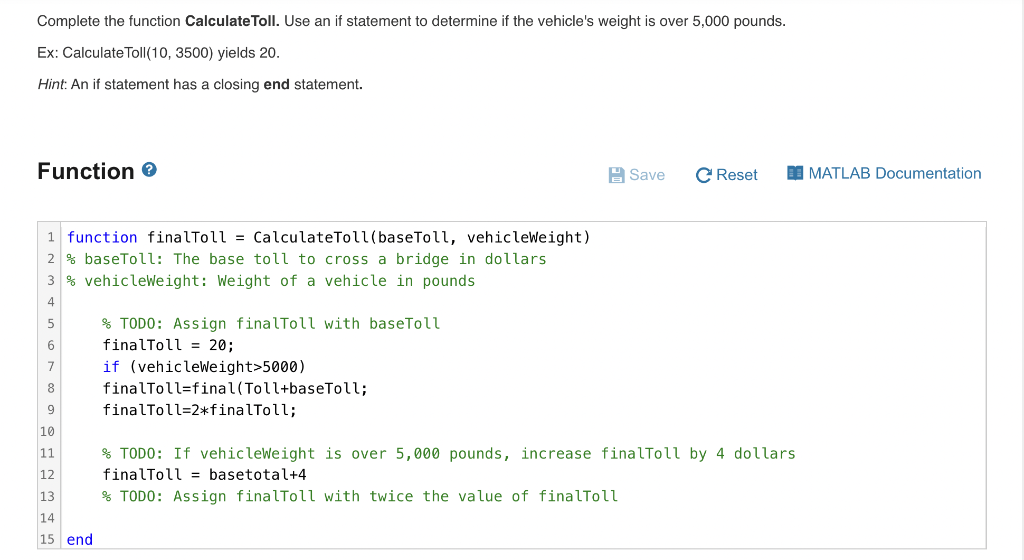Click the Save button label
This screenshot has width=1024, height=560.
[647, 175]
